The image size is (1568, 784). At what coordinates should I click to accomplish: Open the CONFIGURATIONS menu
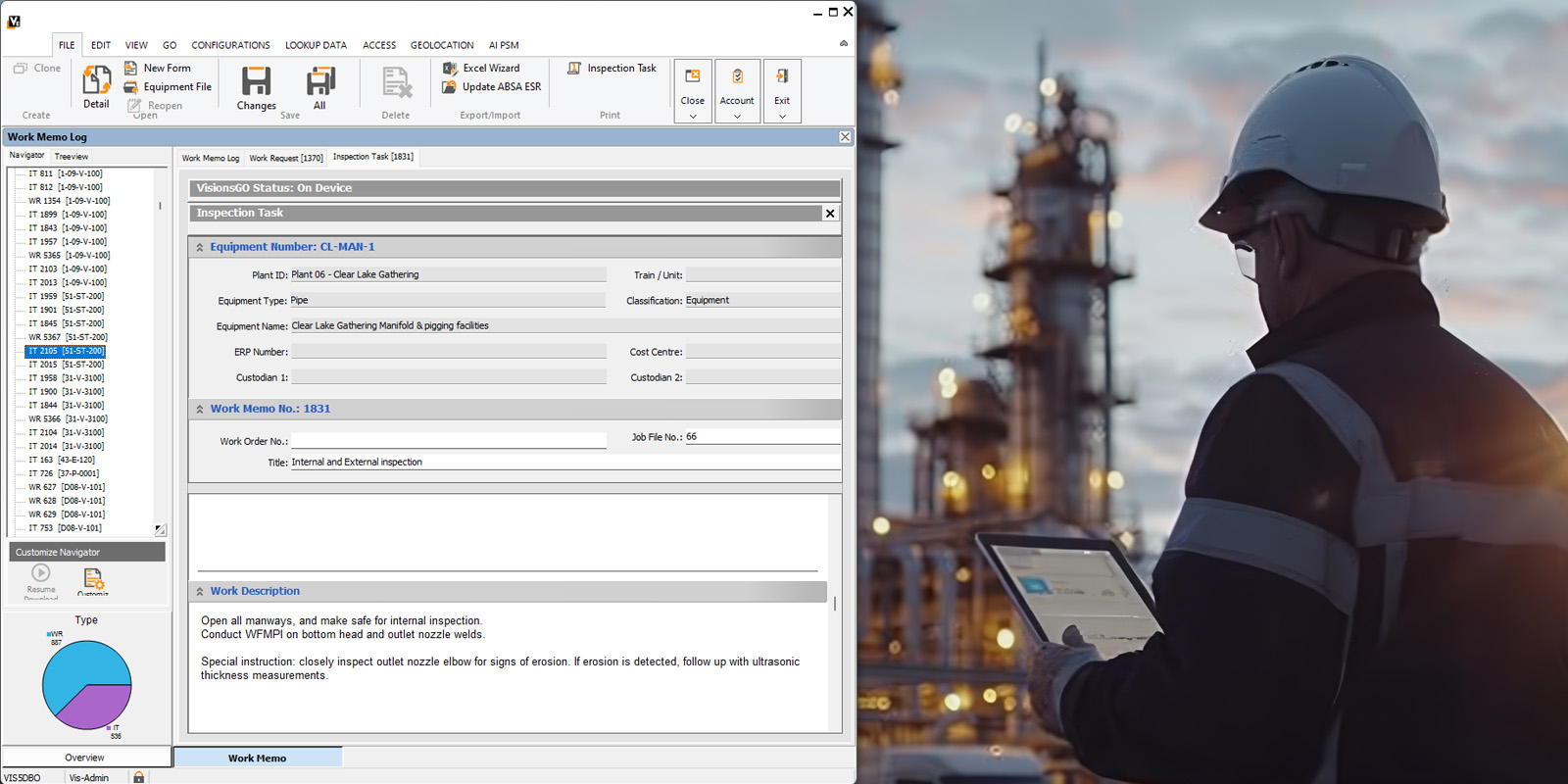[230, 45]
